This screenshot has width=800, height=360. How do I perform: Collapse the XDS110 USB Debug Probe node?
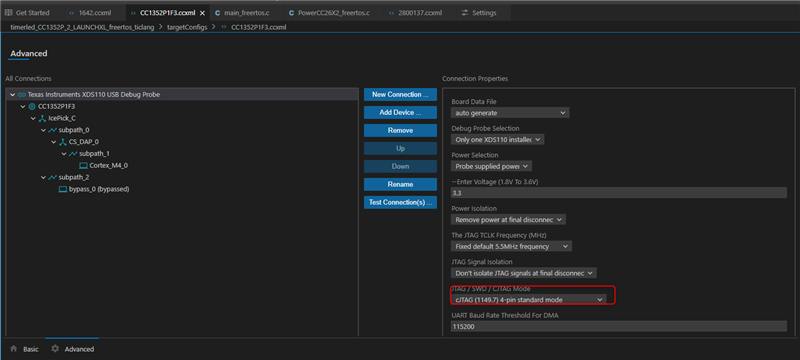click(x=12, y=94)
